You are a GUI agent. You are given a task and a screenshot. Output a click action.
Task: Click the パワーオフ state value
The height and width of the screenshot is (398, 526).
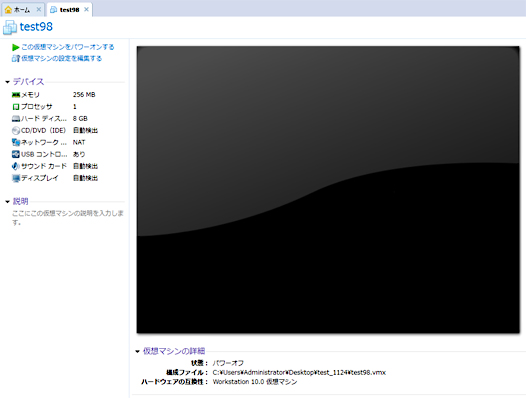[x=228, y=363]
